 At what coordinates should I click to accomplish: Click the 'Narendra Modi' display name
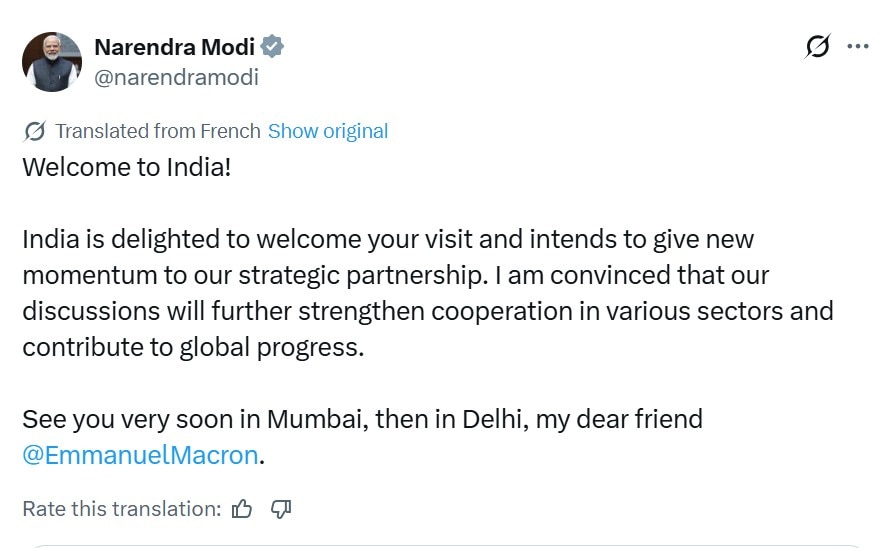174,47
